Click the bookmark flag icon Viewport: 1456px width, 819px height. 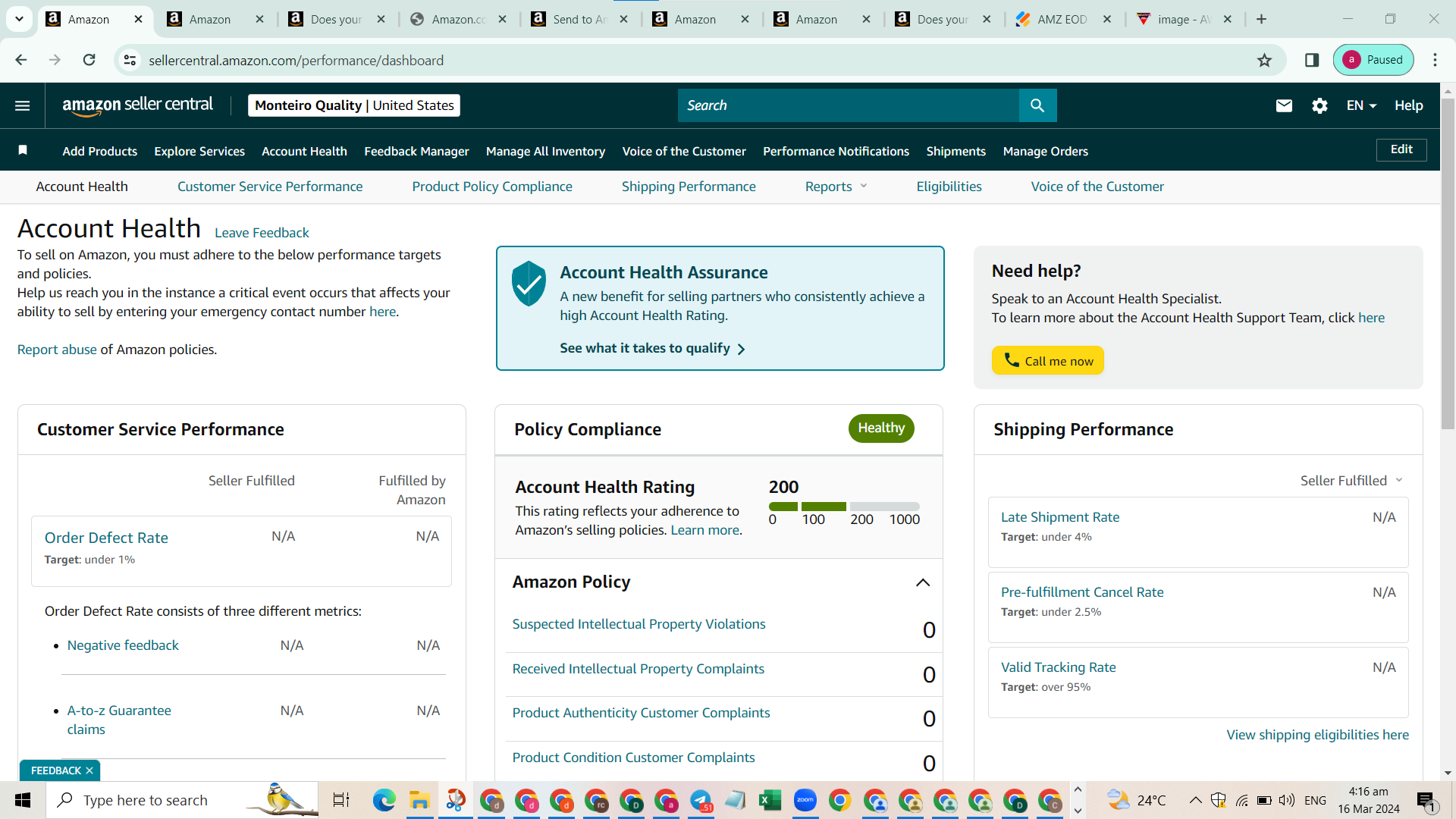(x=23, y=150)
